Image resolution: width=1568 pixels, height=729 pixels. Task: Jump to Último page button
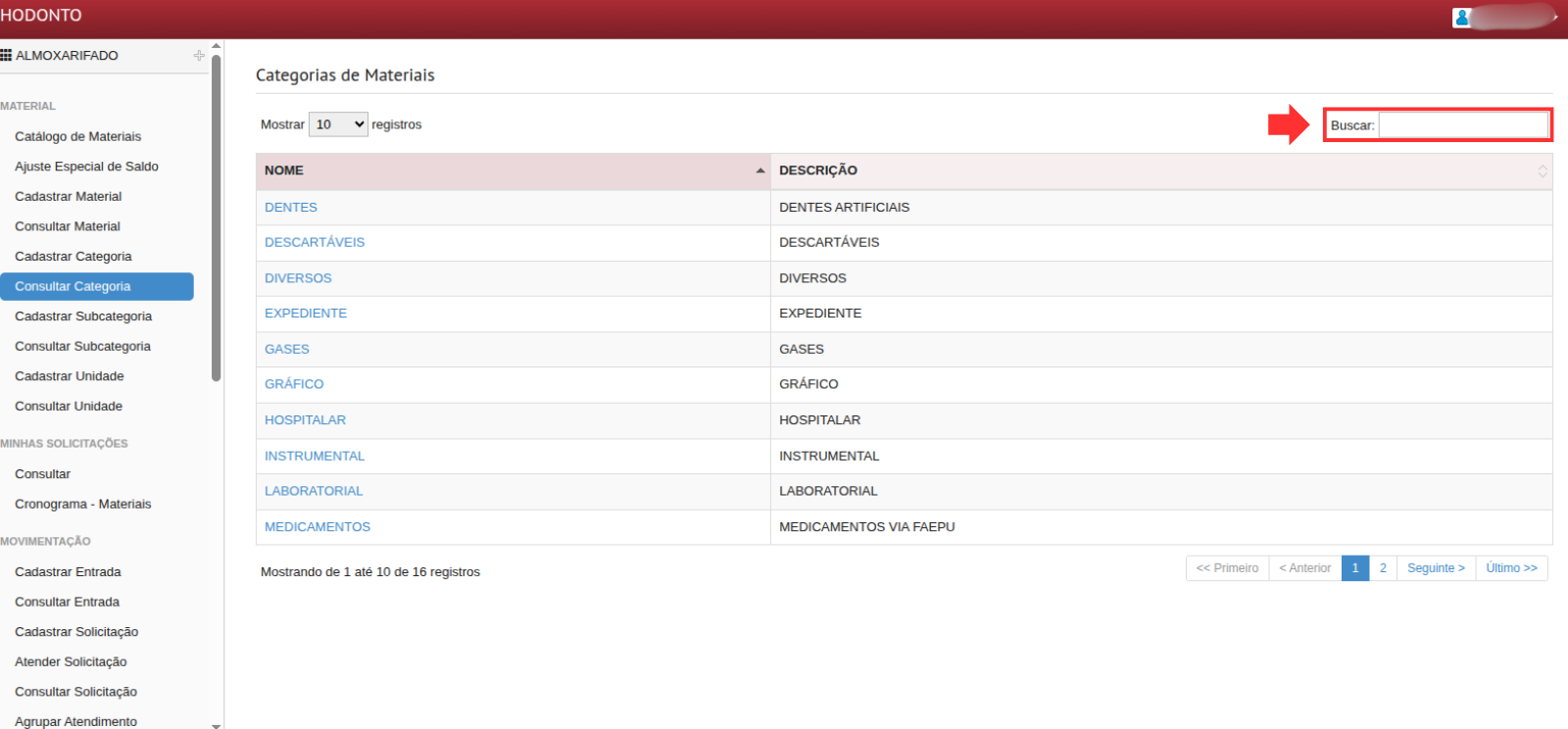click(1511, 568)
